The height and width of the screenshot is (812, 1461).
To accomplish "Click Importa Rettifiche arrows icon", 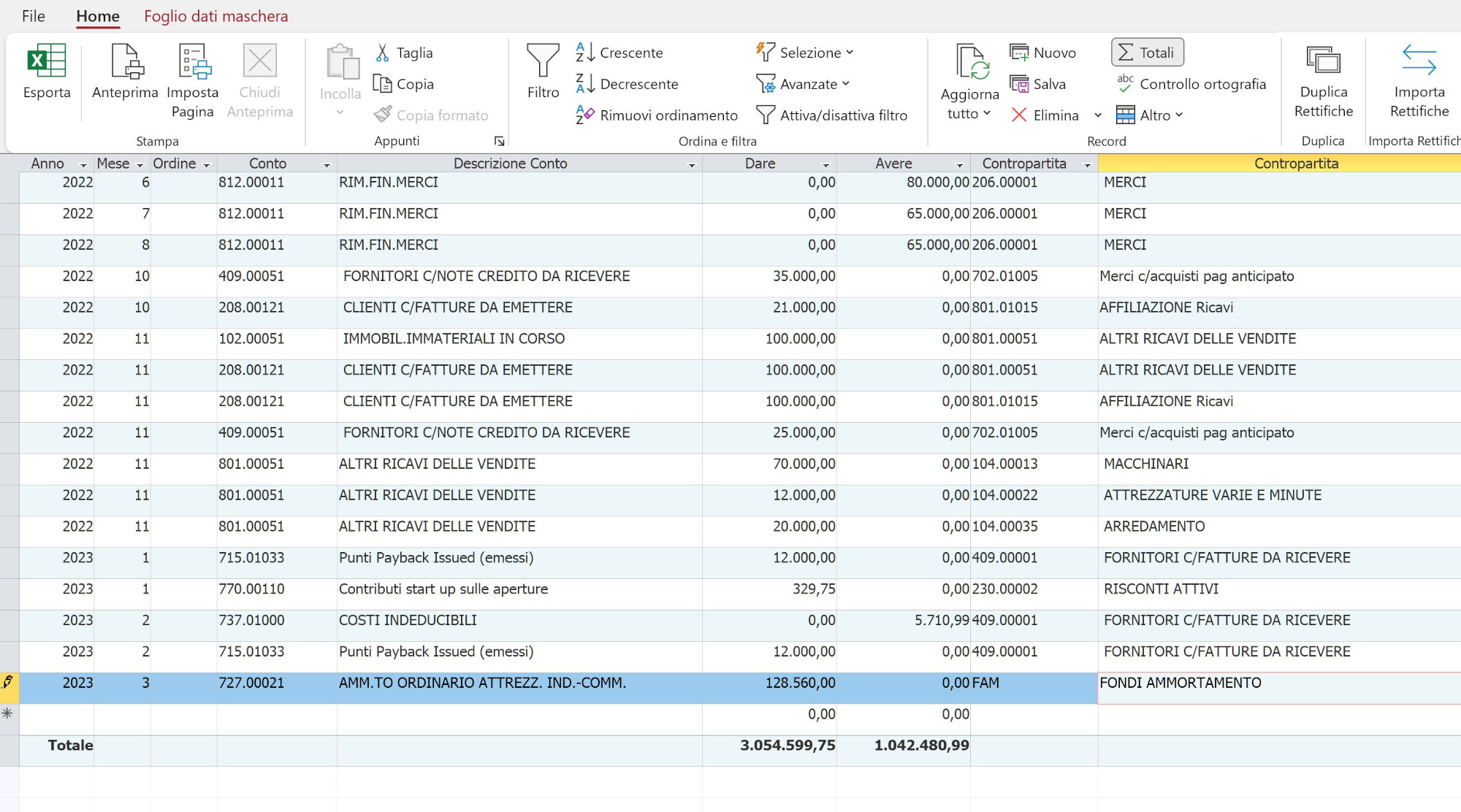I will coord(1419,61).
